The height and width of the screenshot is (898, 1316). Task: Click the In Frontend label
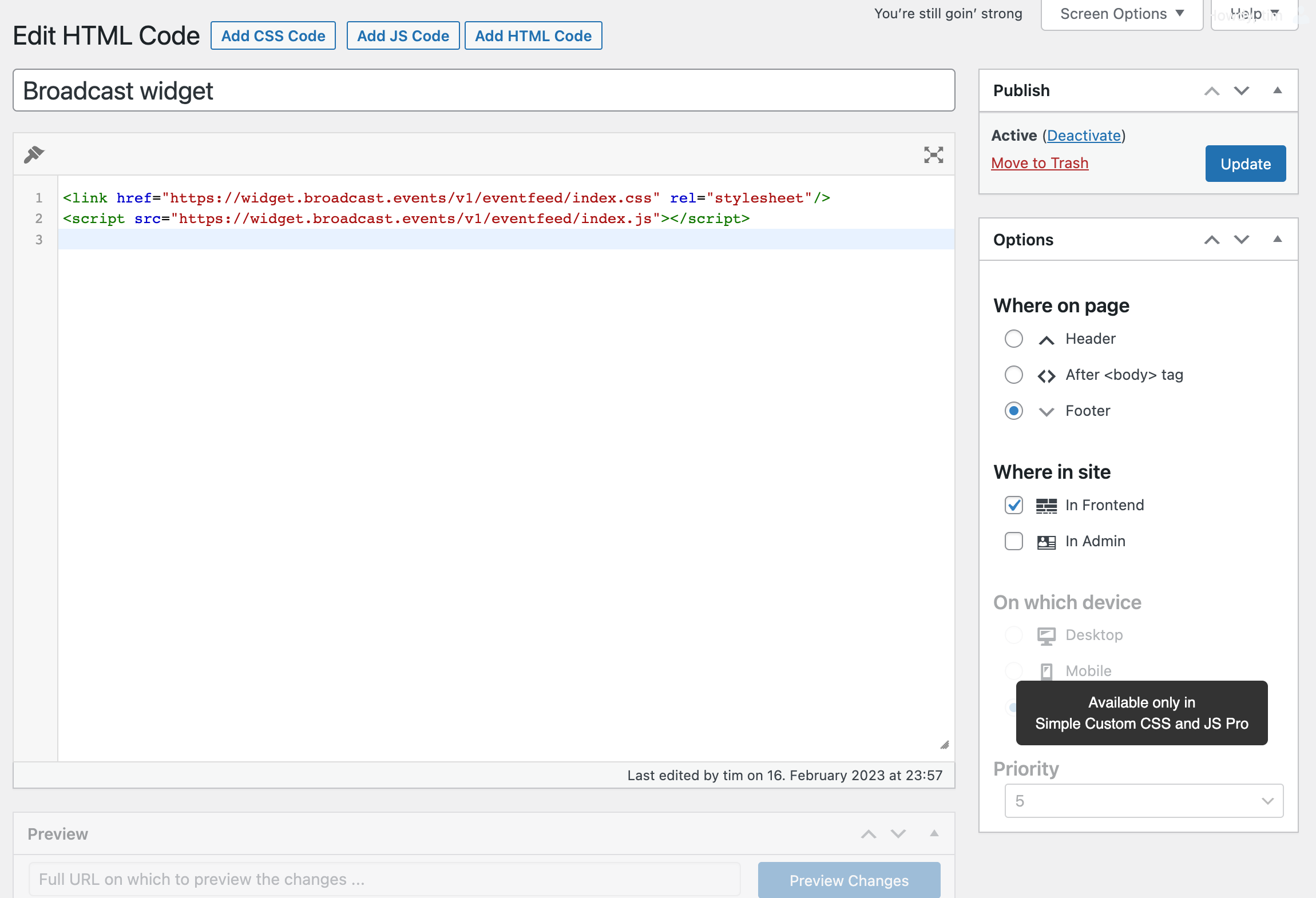tap(1105, 505)
